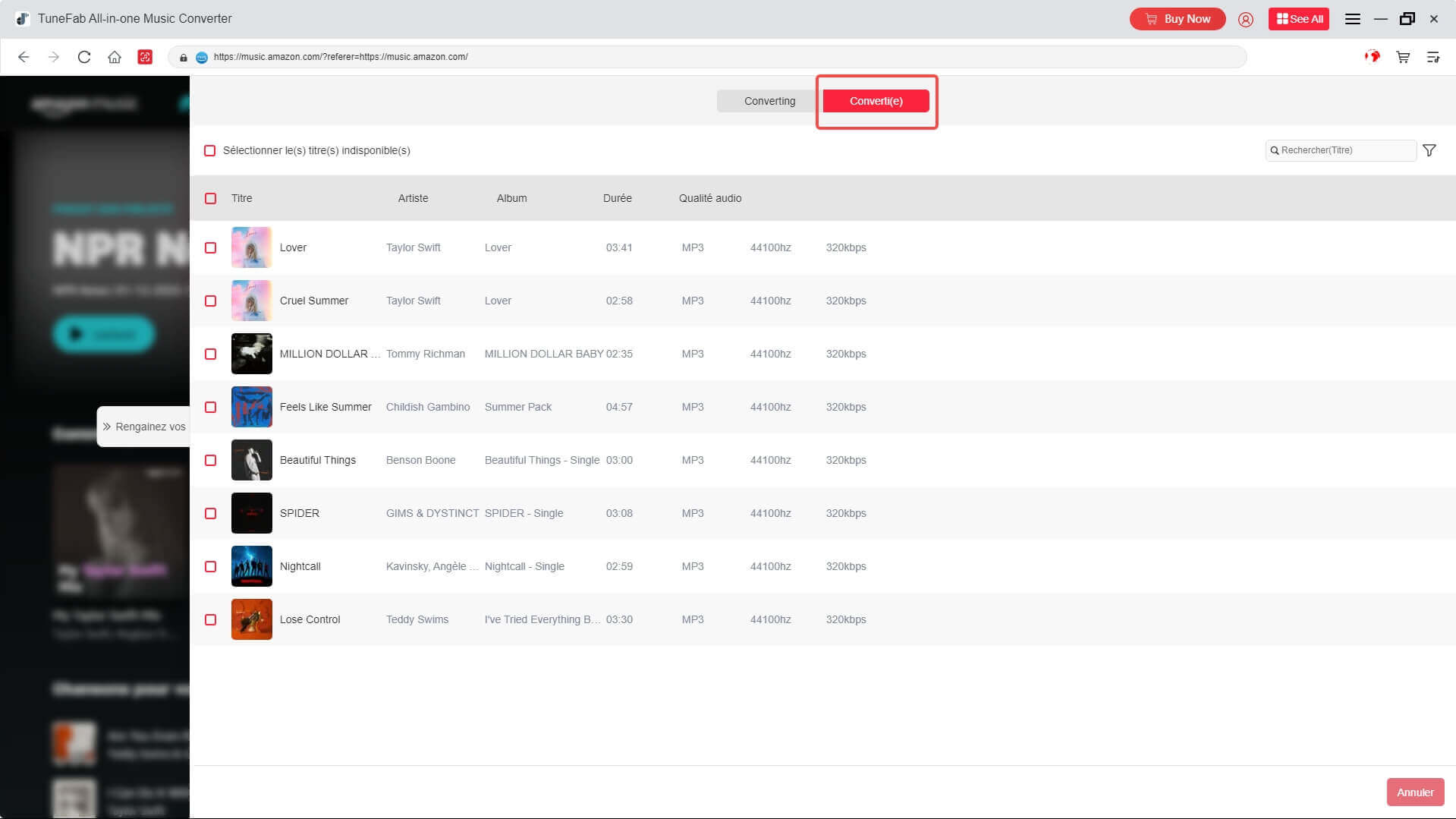Viewport: 1456px width, 819px height.
Task: Click the album 'Nightcall - Single'
Action: [524, 566]
